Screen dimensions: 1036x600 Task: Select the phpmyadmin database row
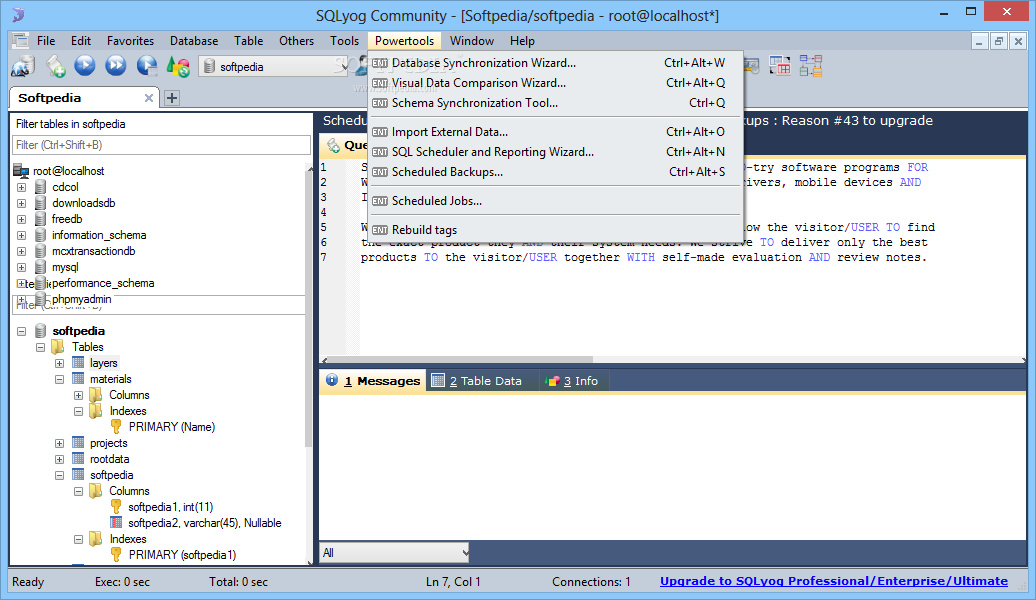pos(81,299)
